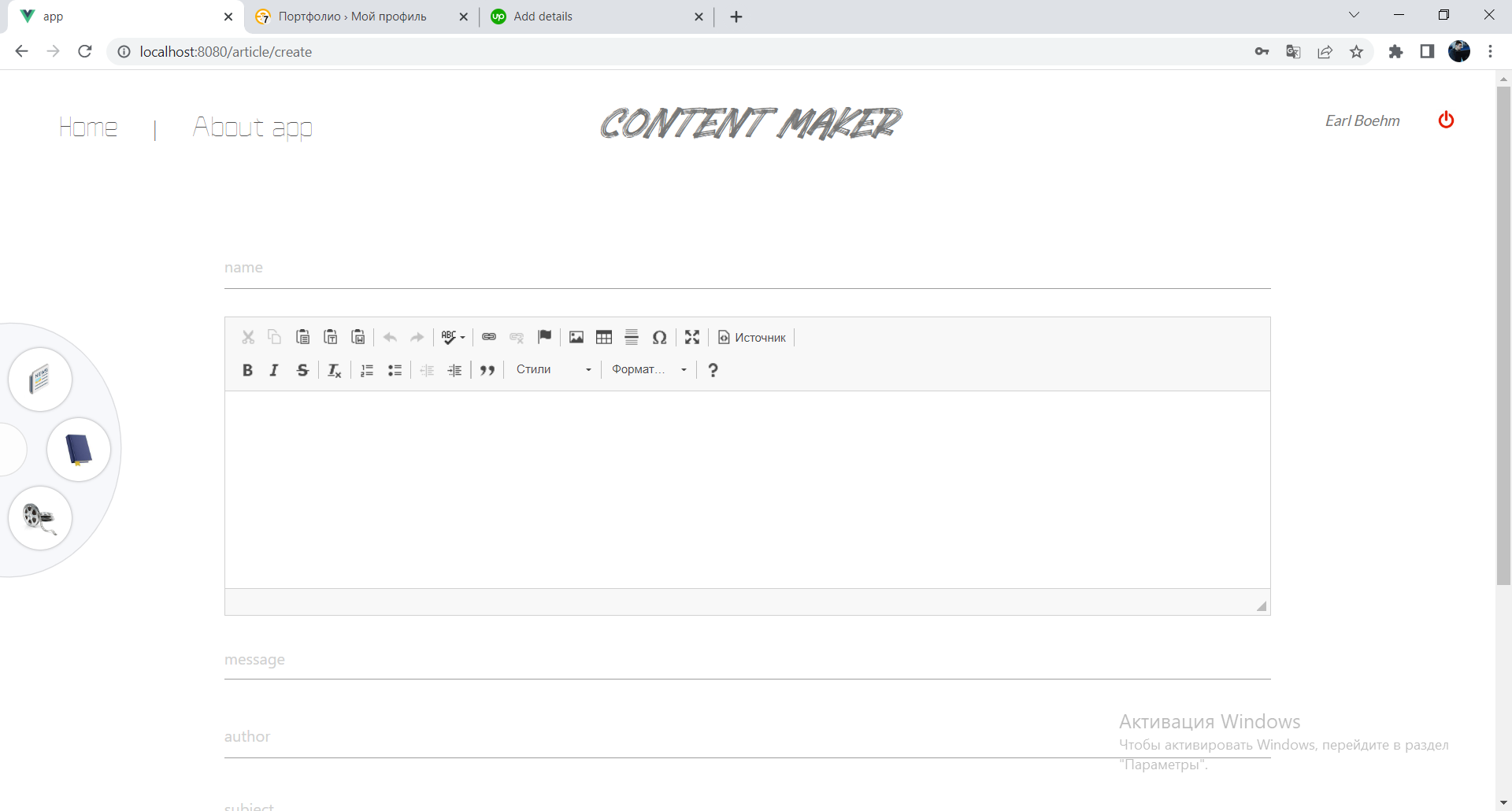Toggle block quote
This screenshot has height=811, width=1512.
487,370
